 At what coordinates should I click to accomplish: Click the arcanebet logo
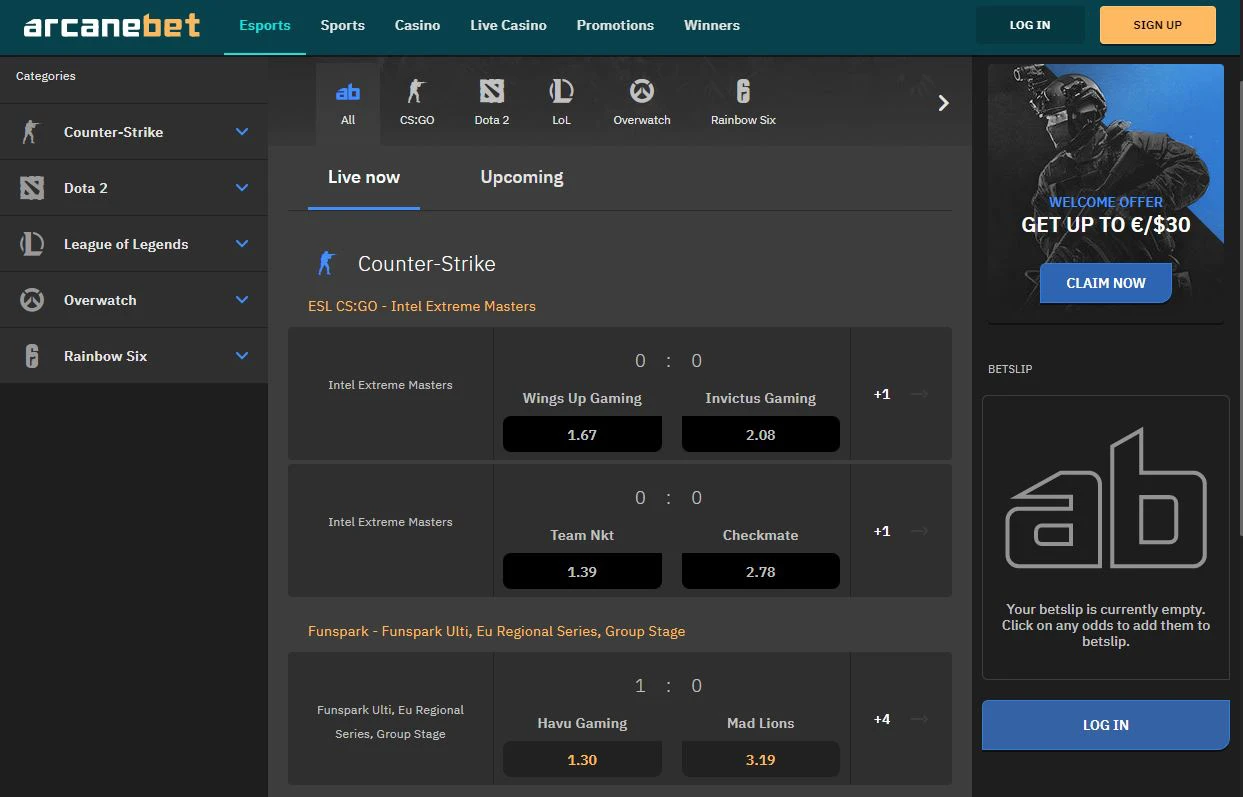112,25
